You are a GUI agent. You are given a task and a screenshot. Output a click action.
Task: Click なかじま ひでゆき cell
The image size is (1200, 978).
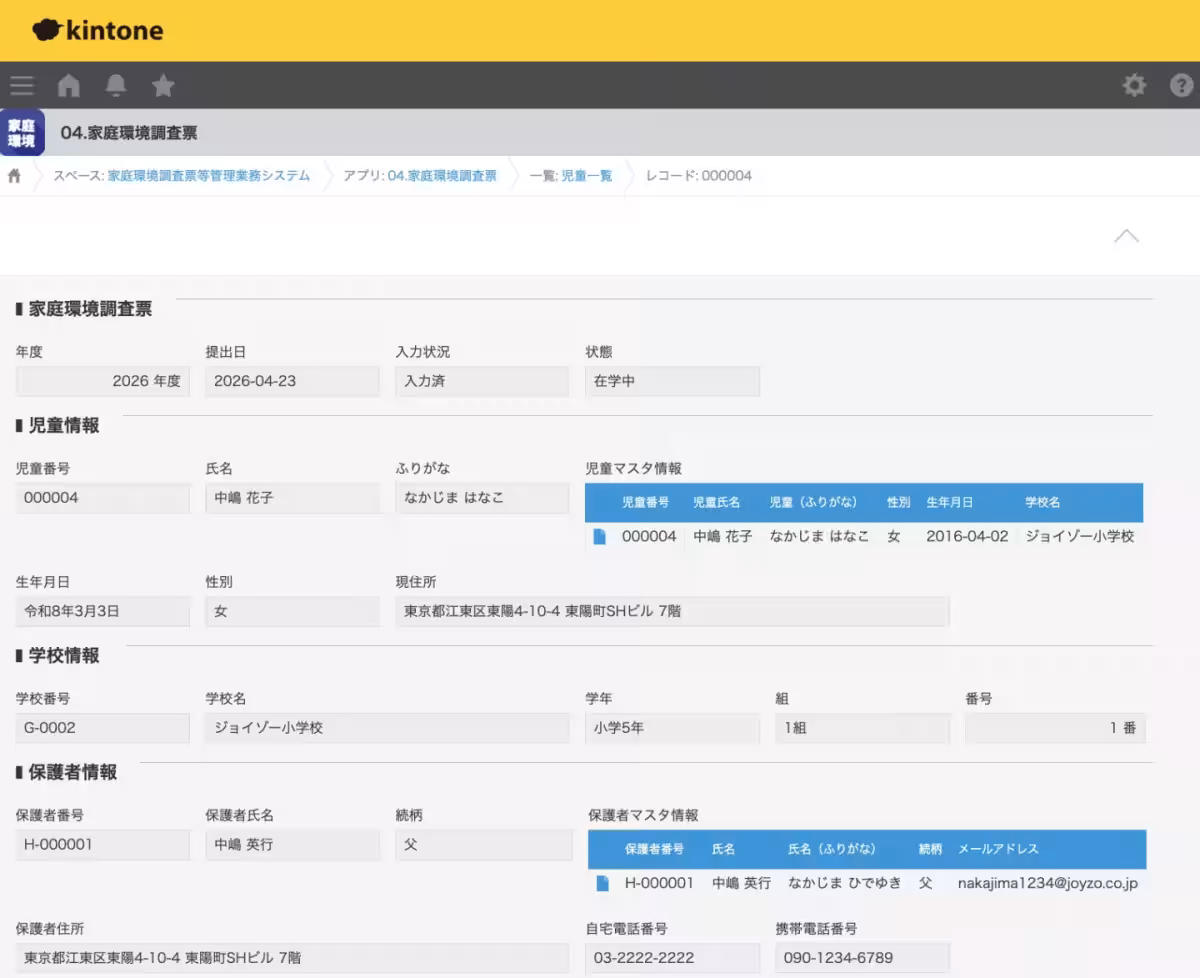click(x=845, y=884)
